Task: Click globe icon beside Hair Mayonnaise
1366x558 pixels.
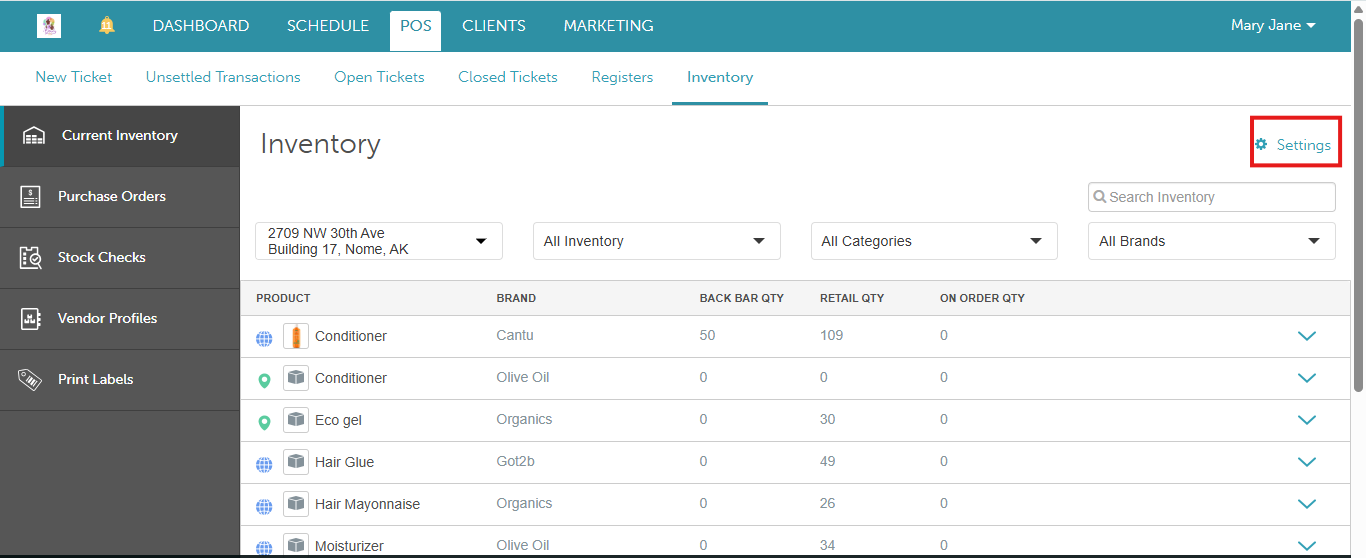Action: (264, 507)
